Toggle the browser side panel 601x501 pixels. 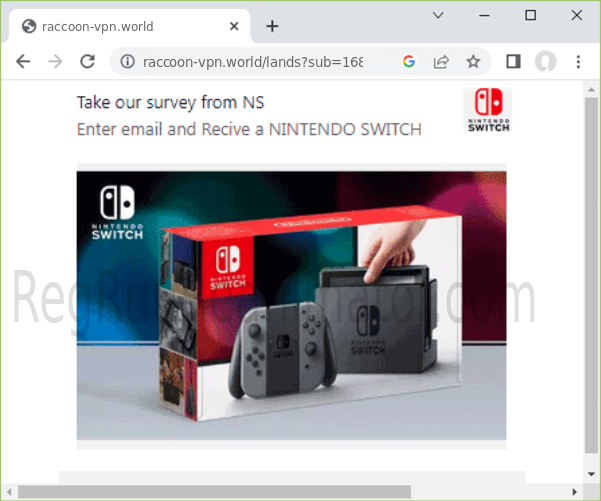tap(513, 62)
